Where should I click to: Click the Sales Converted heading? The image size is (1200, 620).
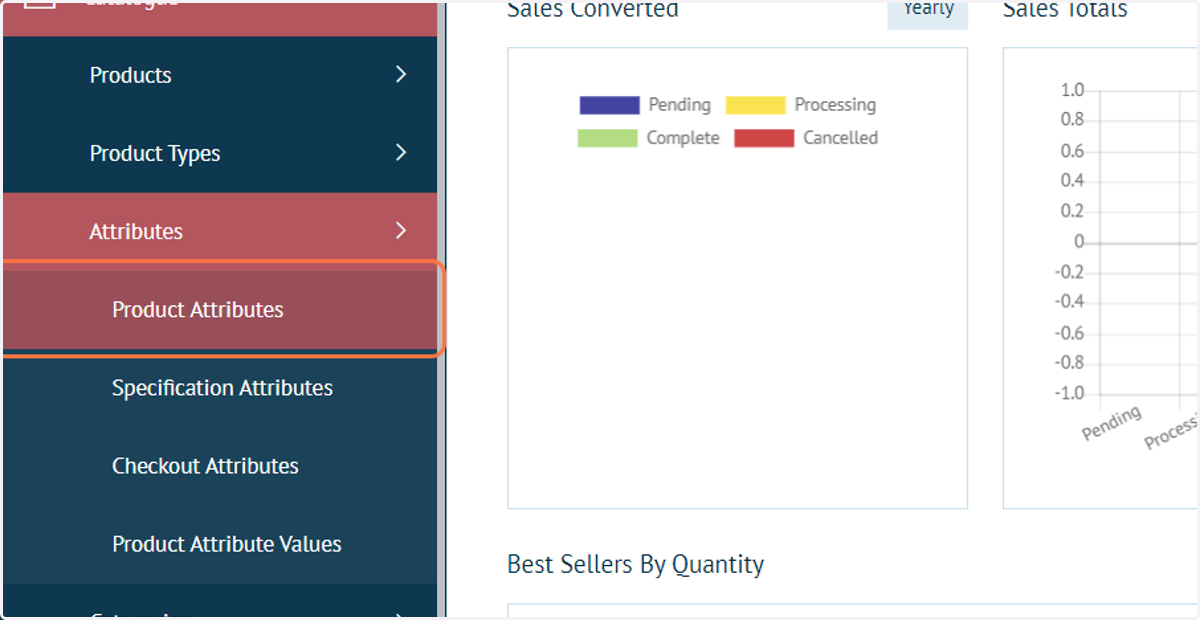pyautogui.click(x=593, y=10)
